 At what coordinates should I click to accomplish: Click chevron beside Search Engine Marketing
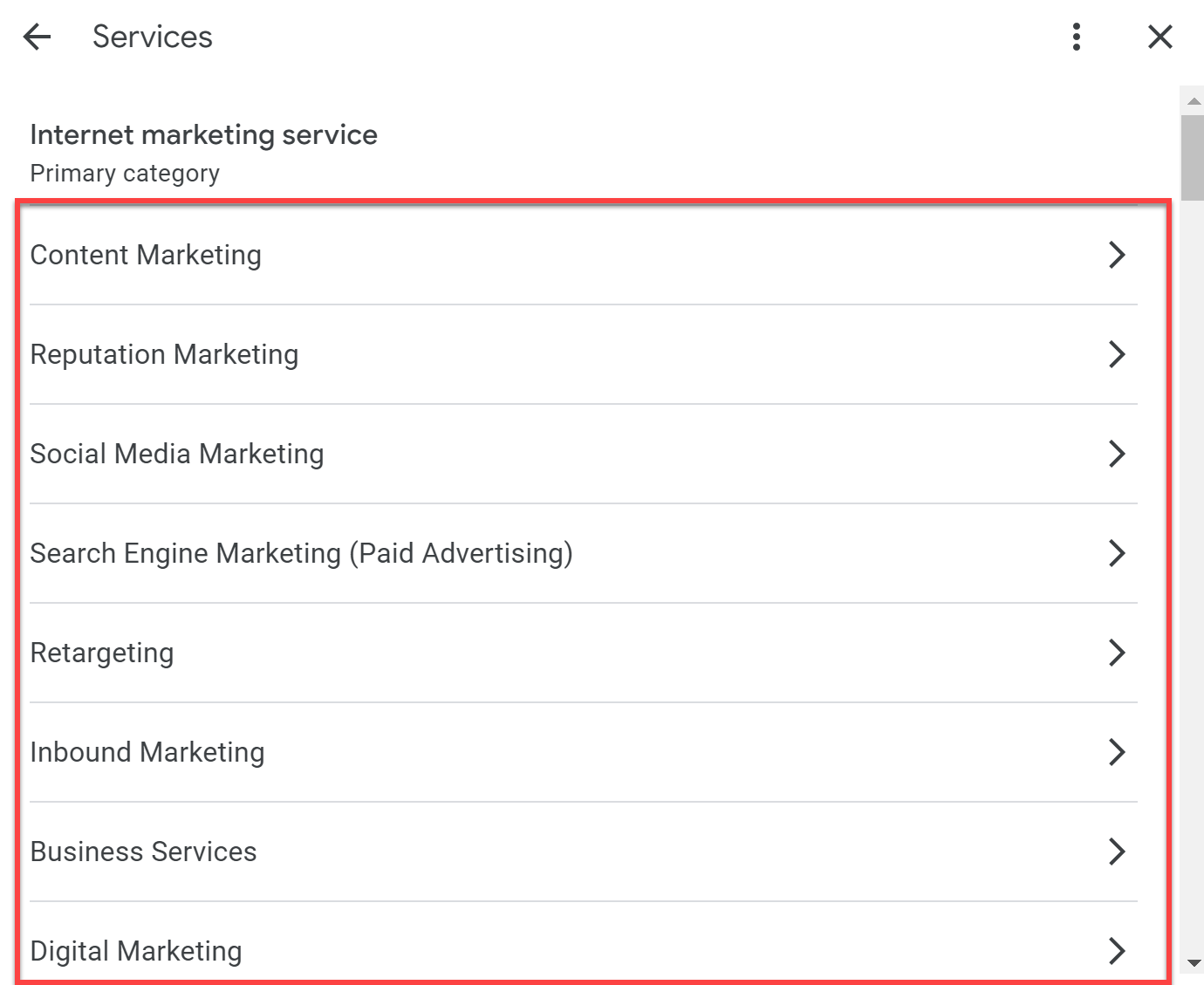(x=1117, y=553)
